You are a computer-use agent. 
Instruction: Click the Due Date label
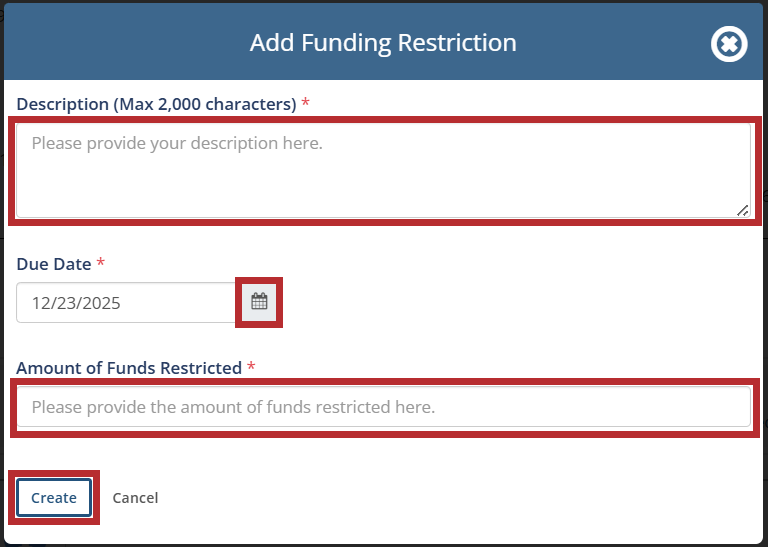coord(53,264)
